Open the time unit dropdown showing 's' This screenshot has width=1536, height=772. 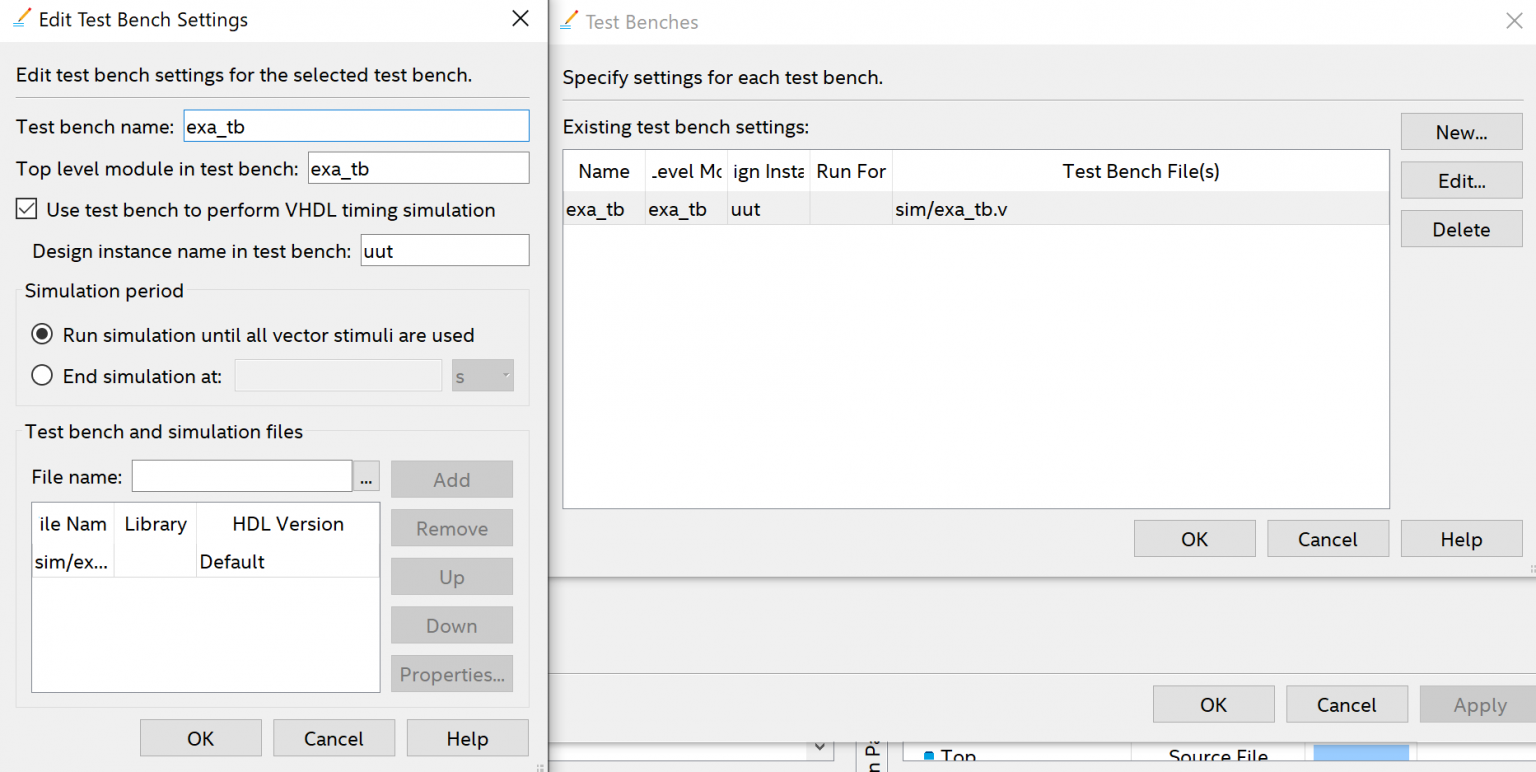tap(483, 376)
